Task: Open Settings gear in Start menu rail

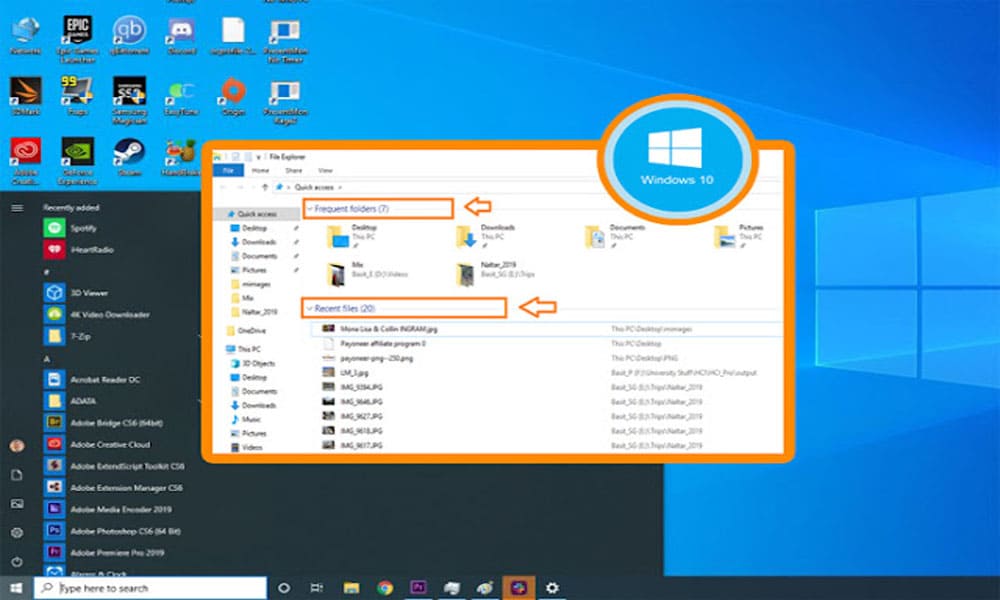Action: [x=17, y=532]
